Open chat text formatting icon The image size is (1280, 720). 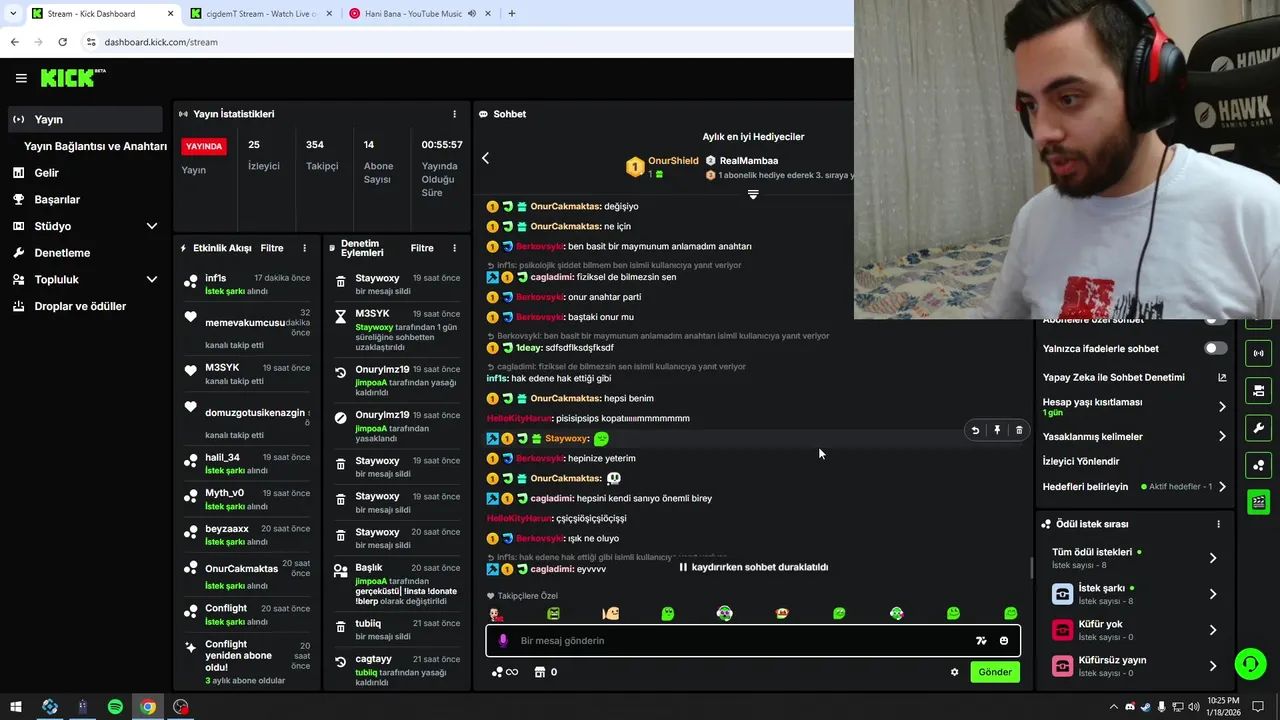point(981,641)
